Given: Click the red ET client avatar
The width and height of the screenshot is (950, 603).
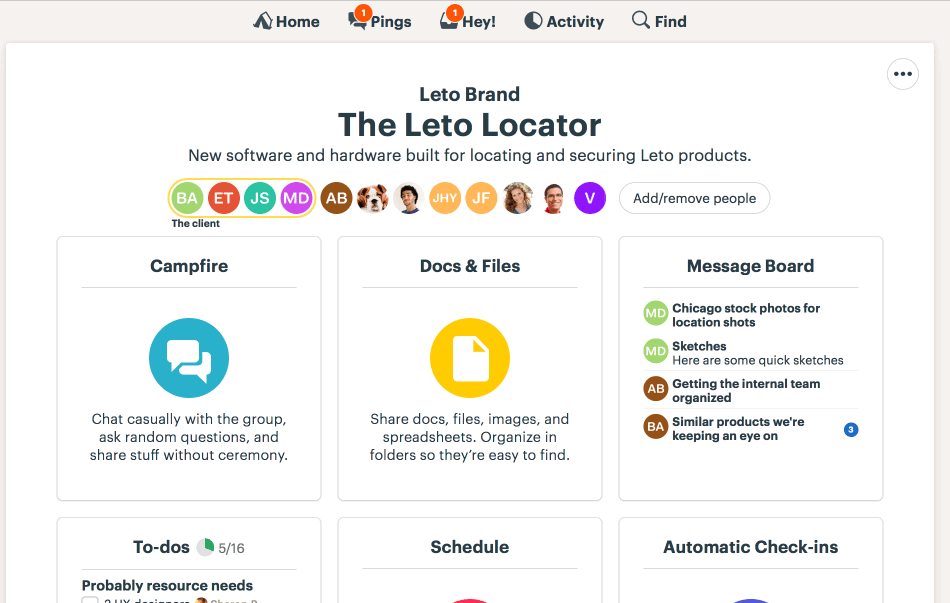Looking at the screenshot, I should click(223, 198).
